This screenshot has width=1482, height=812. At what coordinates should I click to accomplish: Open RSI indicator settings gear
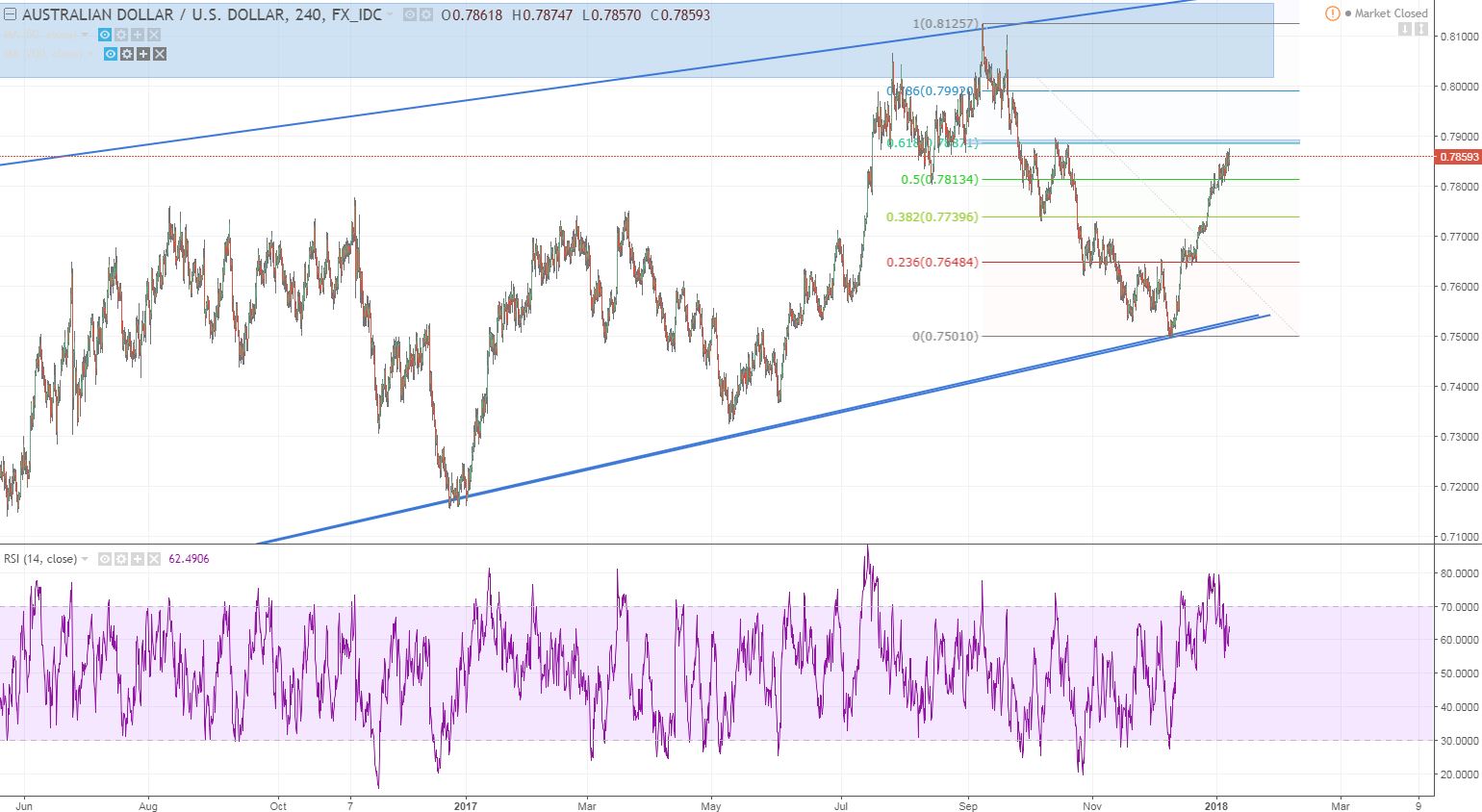point(121,559)
